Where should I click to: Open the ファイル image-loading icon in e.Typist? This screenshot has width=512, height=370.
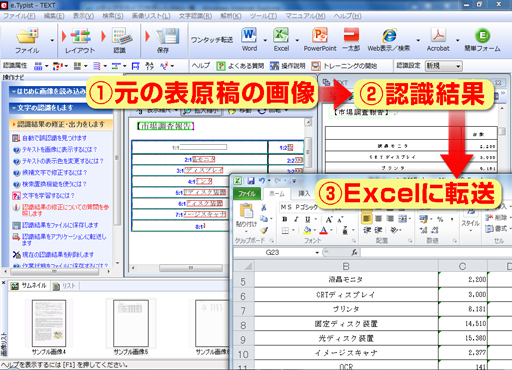coord(27,36)
